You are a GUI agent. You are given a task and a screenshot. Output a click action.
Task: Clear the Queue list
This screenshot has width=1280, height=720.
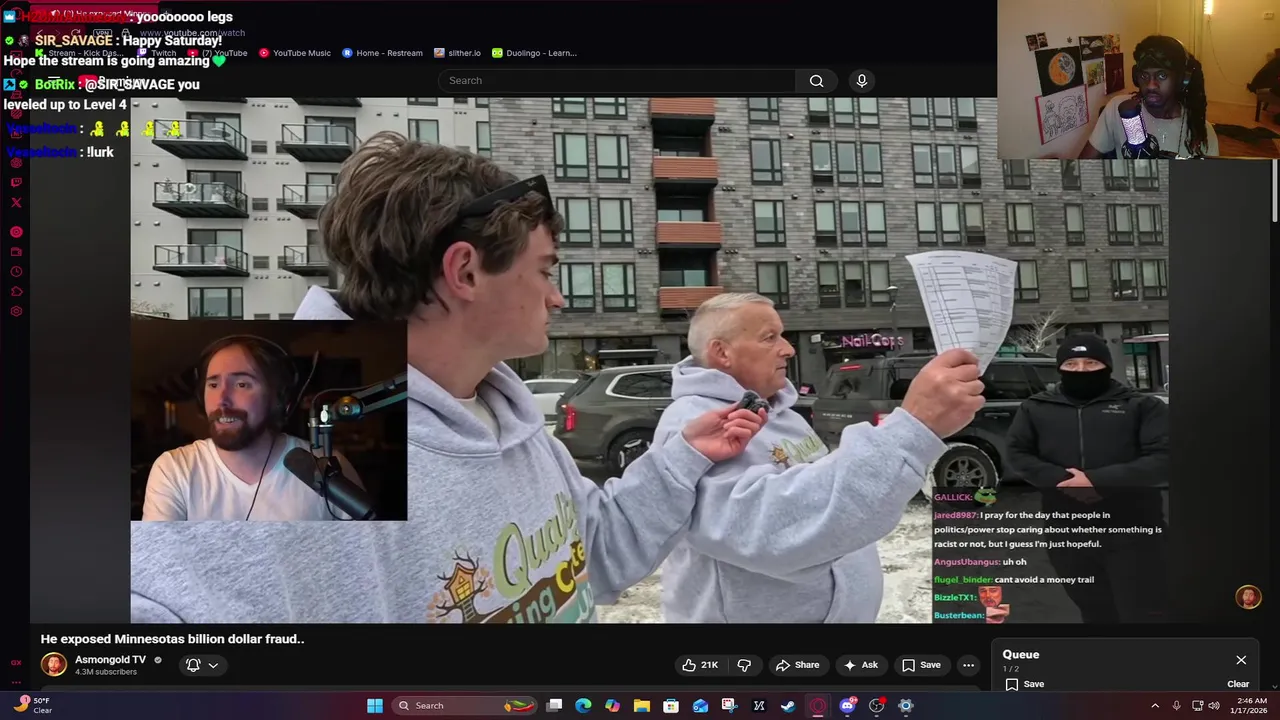click(1238, 684)
